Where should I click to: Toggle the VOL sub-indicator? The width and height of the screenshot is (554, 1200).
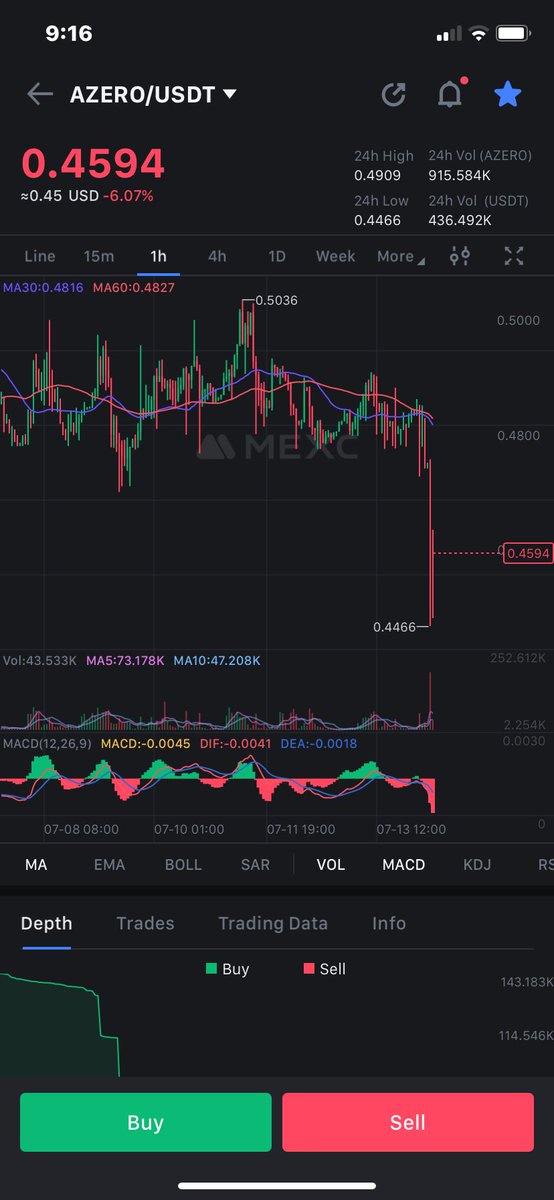[x=331, y=864]
